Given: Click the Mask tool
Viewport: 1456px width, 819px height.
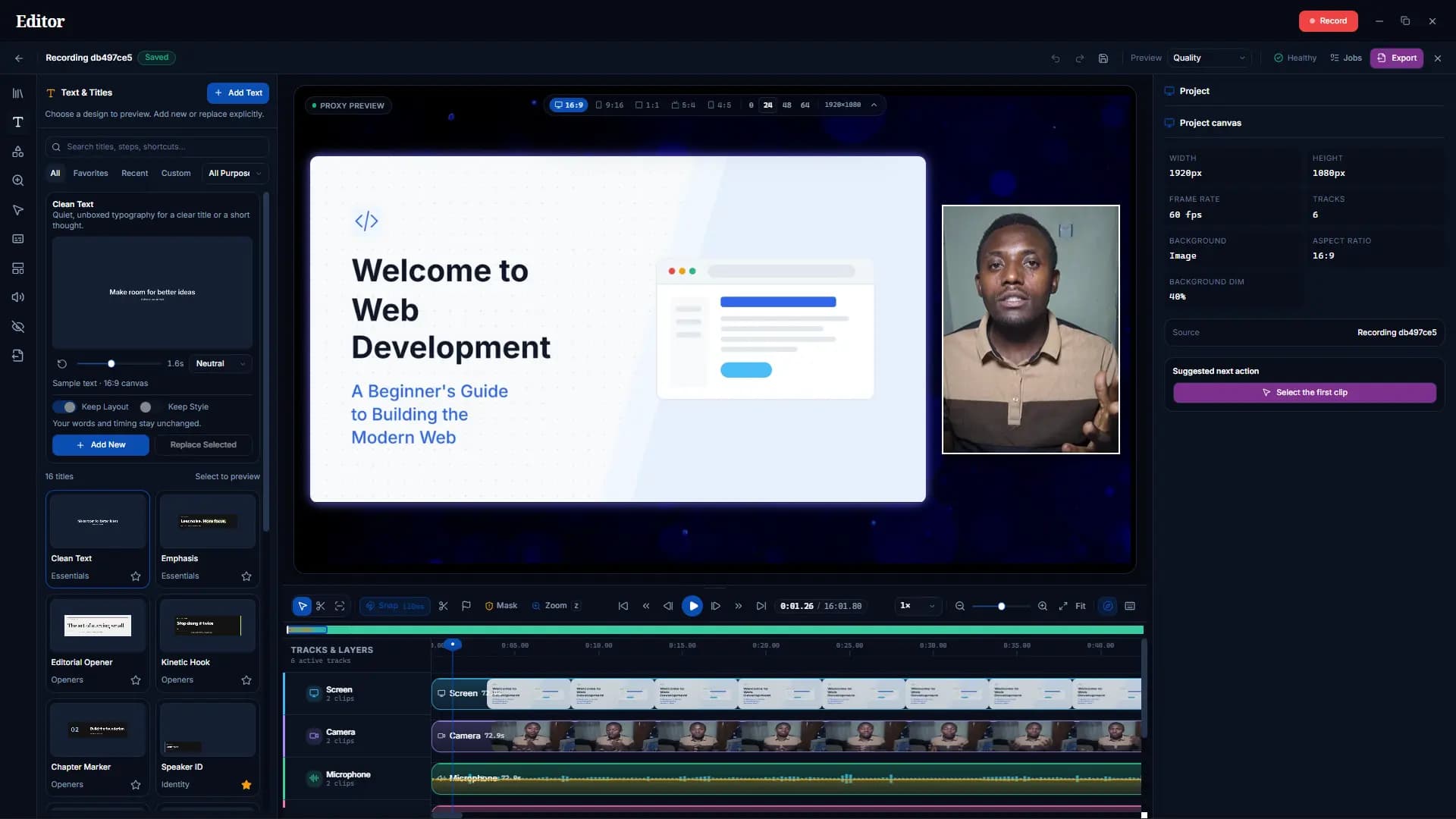Looking at the screenshot, I should point(501,606).
